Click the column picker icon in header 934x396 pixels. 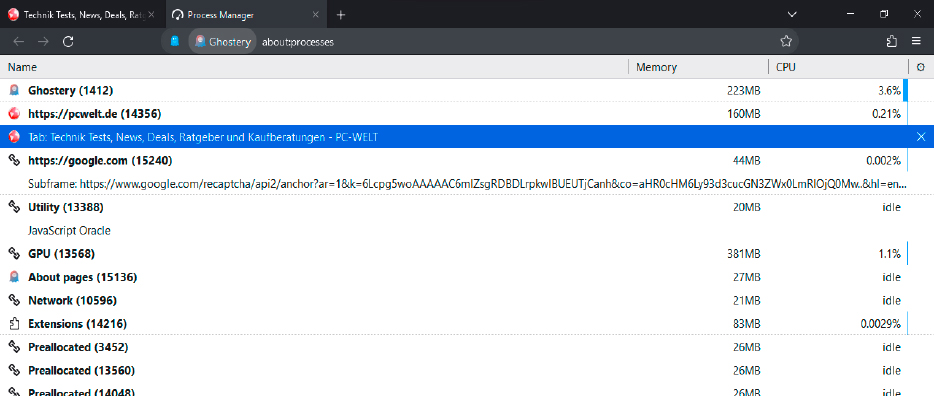[x=921, y=67]
